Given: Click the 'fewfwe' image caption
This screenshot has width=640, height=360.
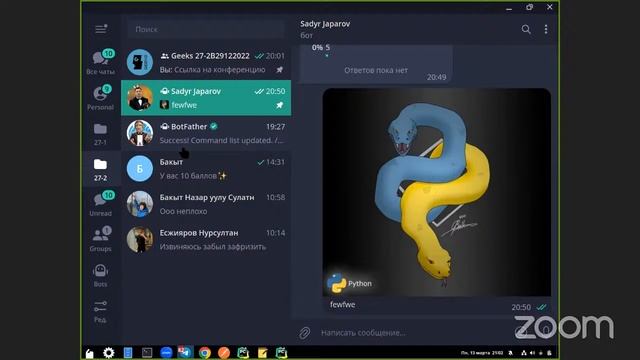Looking at the screenshot, I should (342, 304).
